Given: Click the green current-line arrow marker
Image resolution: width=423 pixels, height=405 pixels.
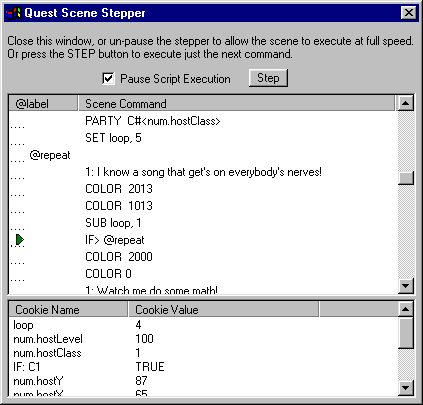Looking at the screenshot, I should coord(20,239).
